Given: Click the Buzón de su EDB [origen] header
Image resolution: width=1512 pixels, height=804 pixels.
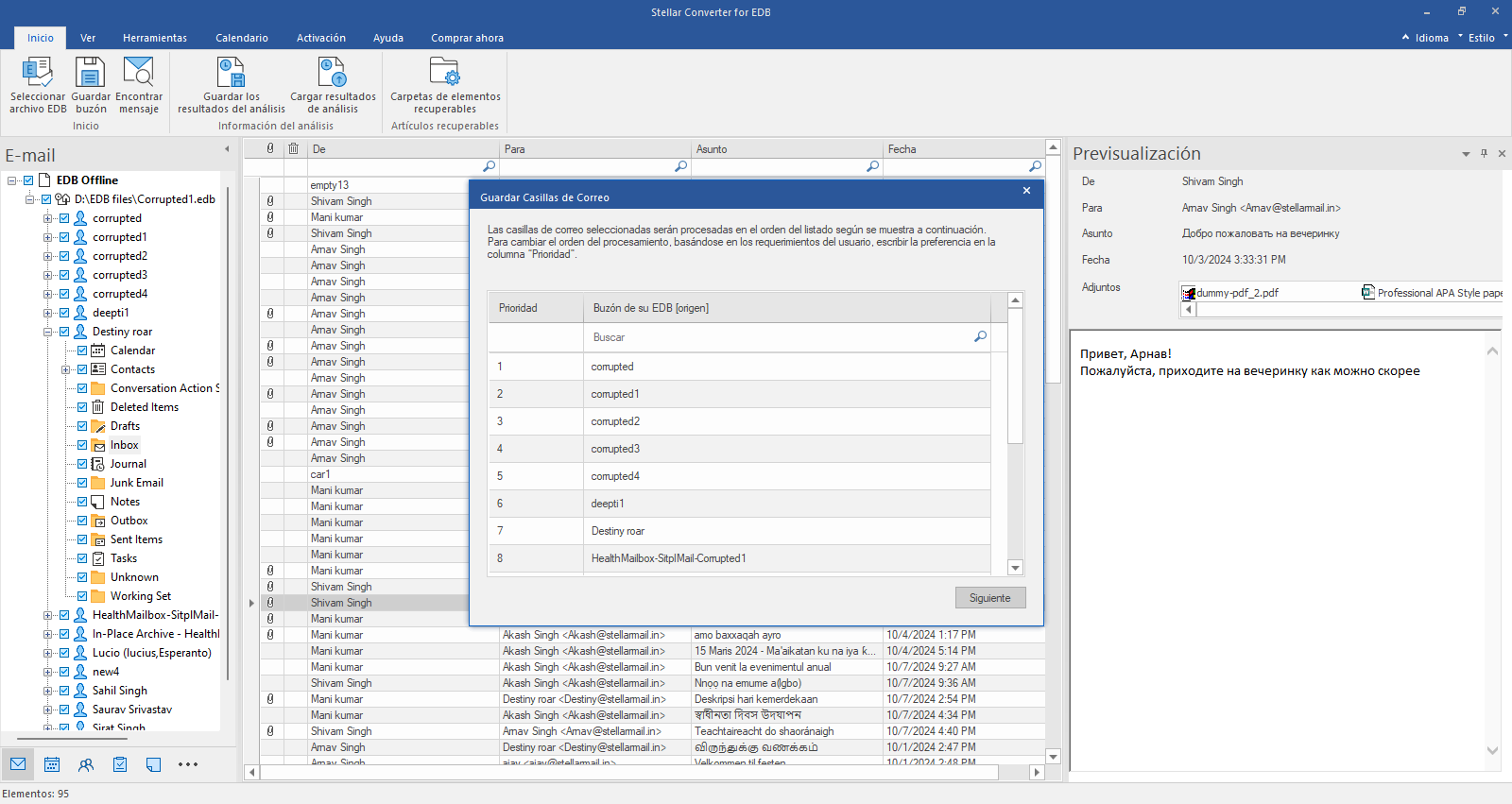Looking at the screenshot, I should (787, 308).
